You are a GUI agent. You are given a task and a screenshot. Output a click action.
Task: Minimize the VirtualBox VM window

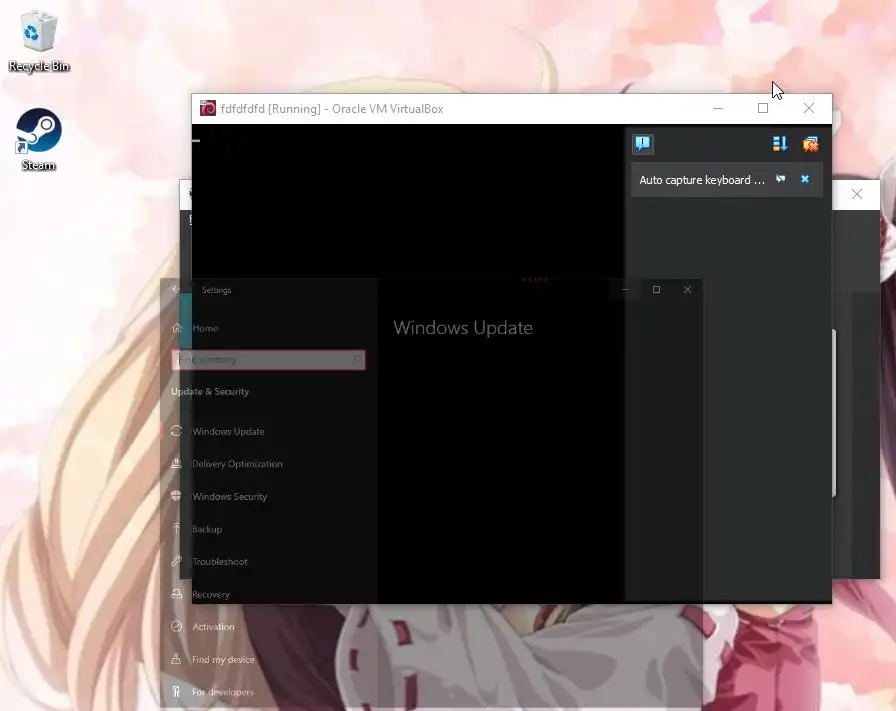(x=718, y=108)
